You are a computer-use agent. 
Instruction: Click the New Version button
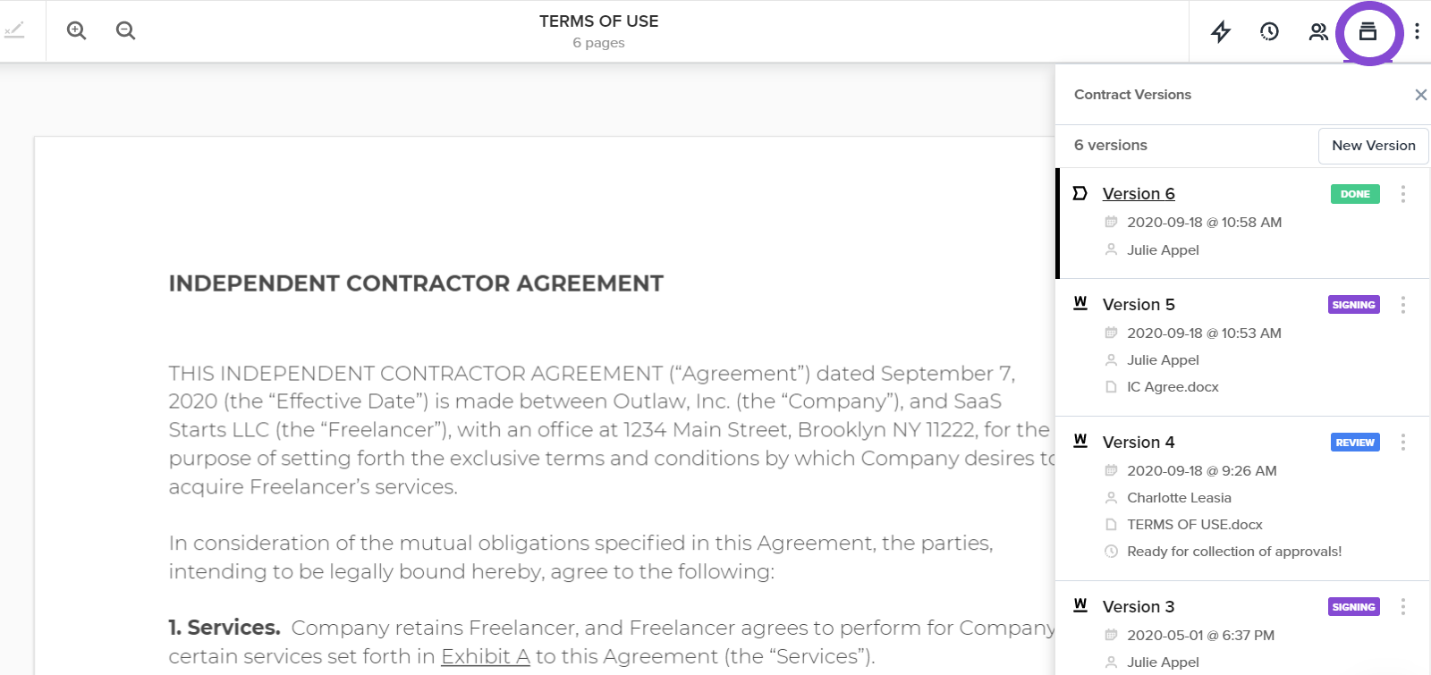1373,145
